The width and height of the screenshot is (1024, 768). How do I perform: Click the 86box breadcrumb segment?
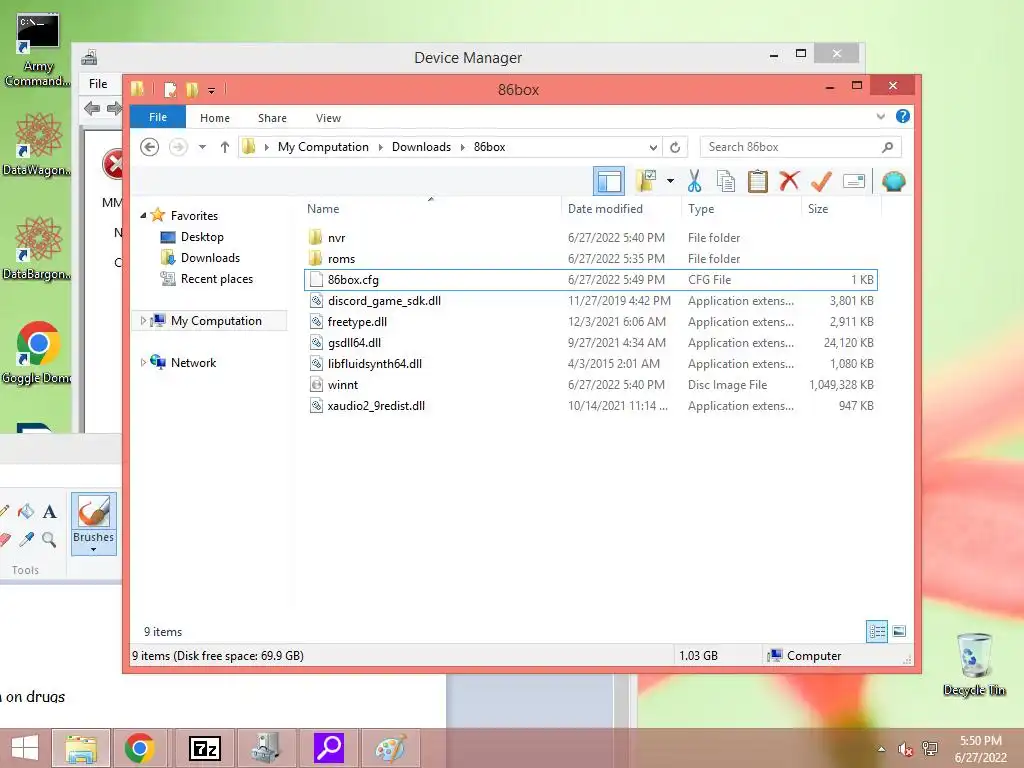pyautogui.click(x=490, y=147)
